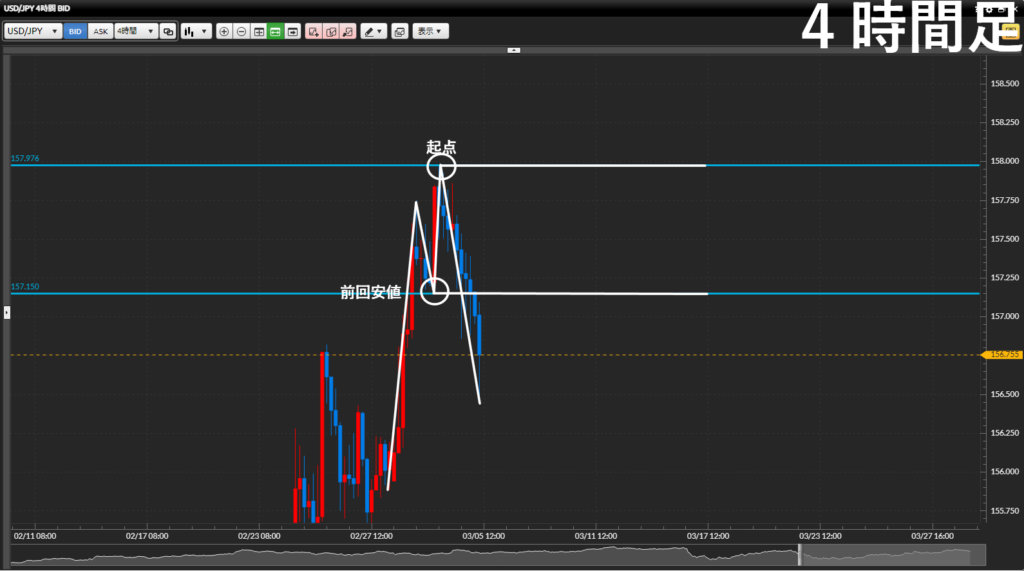Click the collapse arrow above the chart
Viewport: 1024px width, 571px height.
click(x=514, y=49)
